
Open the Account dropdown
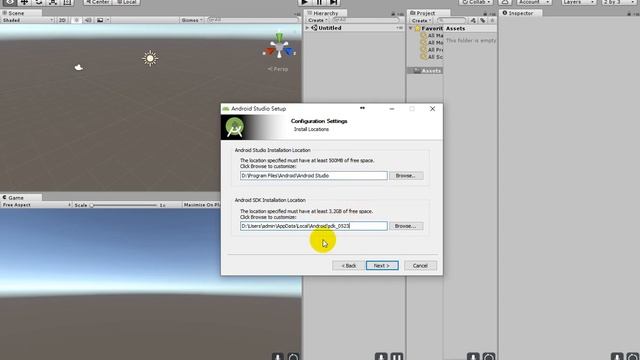pyautogui.click(x=534, y=2)
